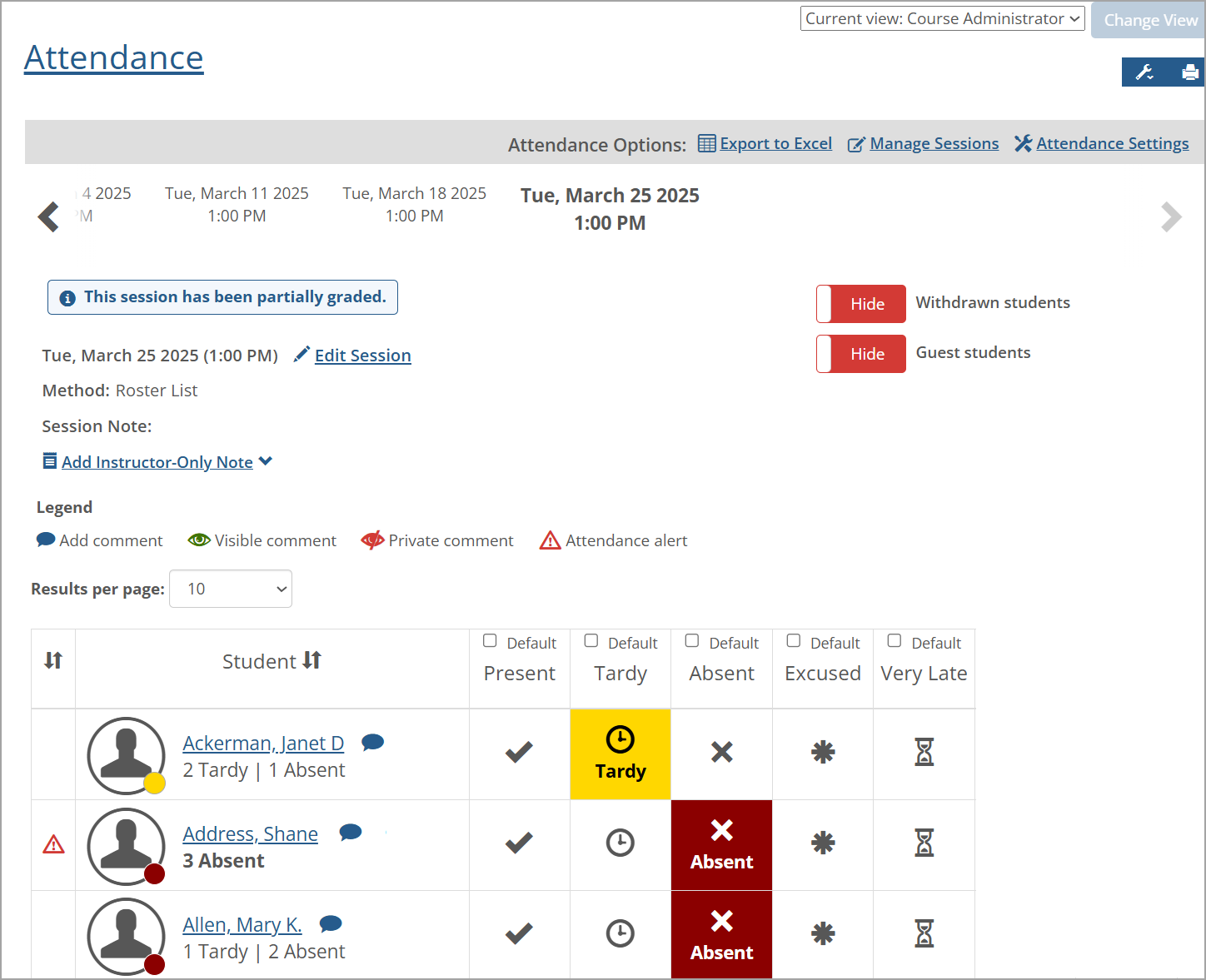Click the wrench settings icon at top right
The height and width of the screenshot is (980, 1206).
(x=1144, y=72)
